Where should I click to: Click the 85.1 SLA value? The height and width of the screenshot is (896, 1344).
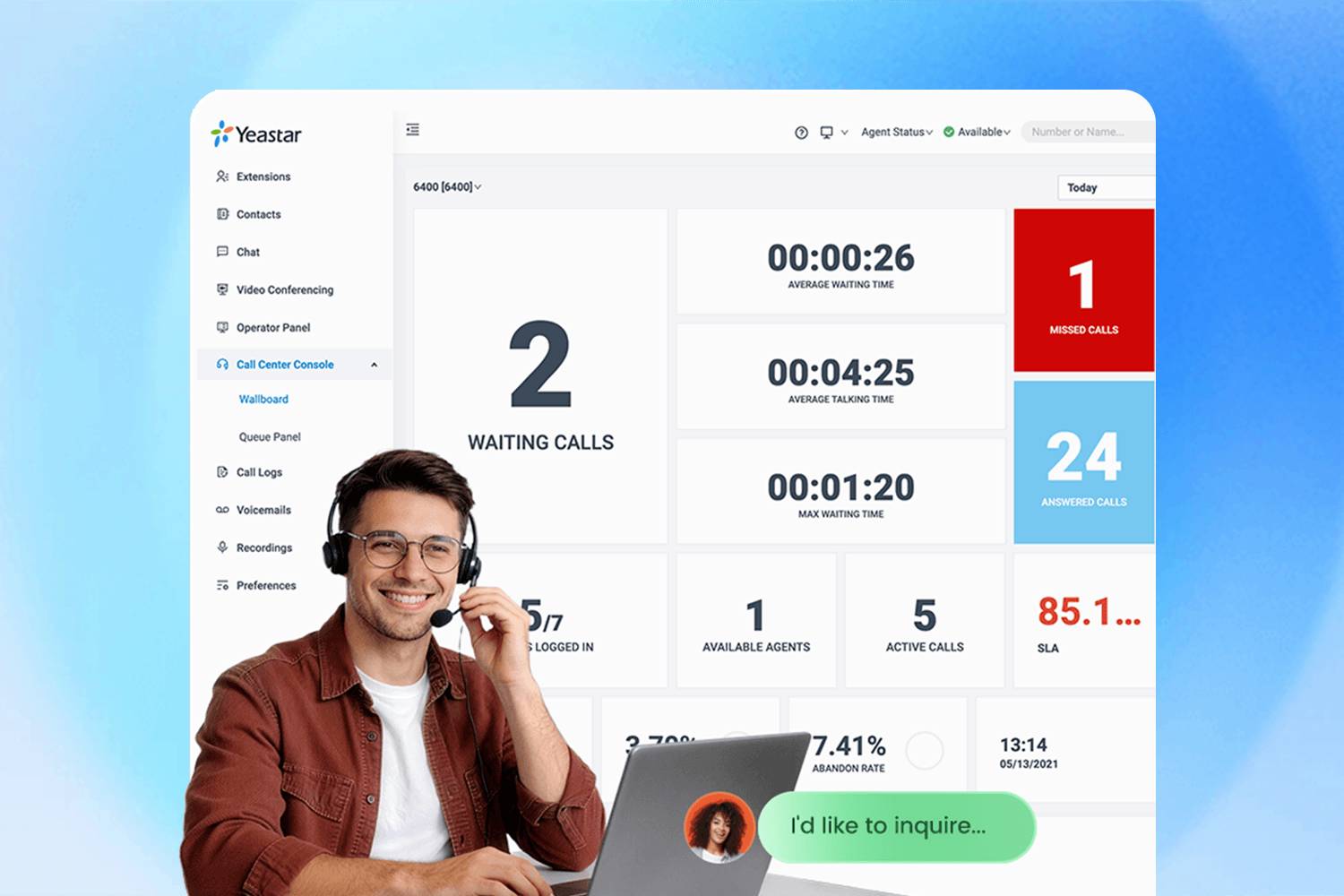pyautogui.click(x=1089, y=612)
